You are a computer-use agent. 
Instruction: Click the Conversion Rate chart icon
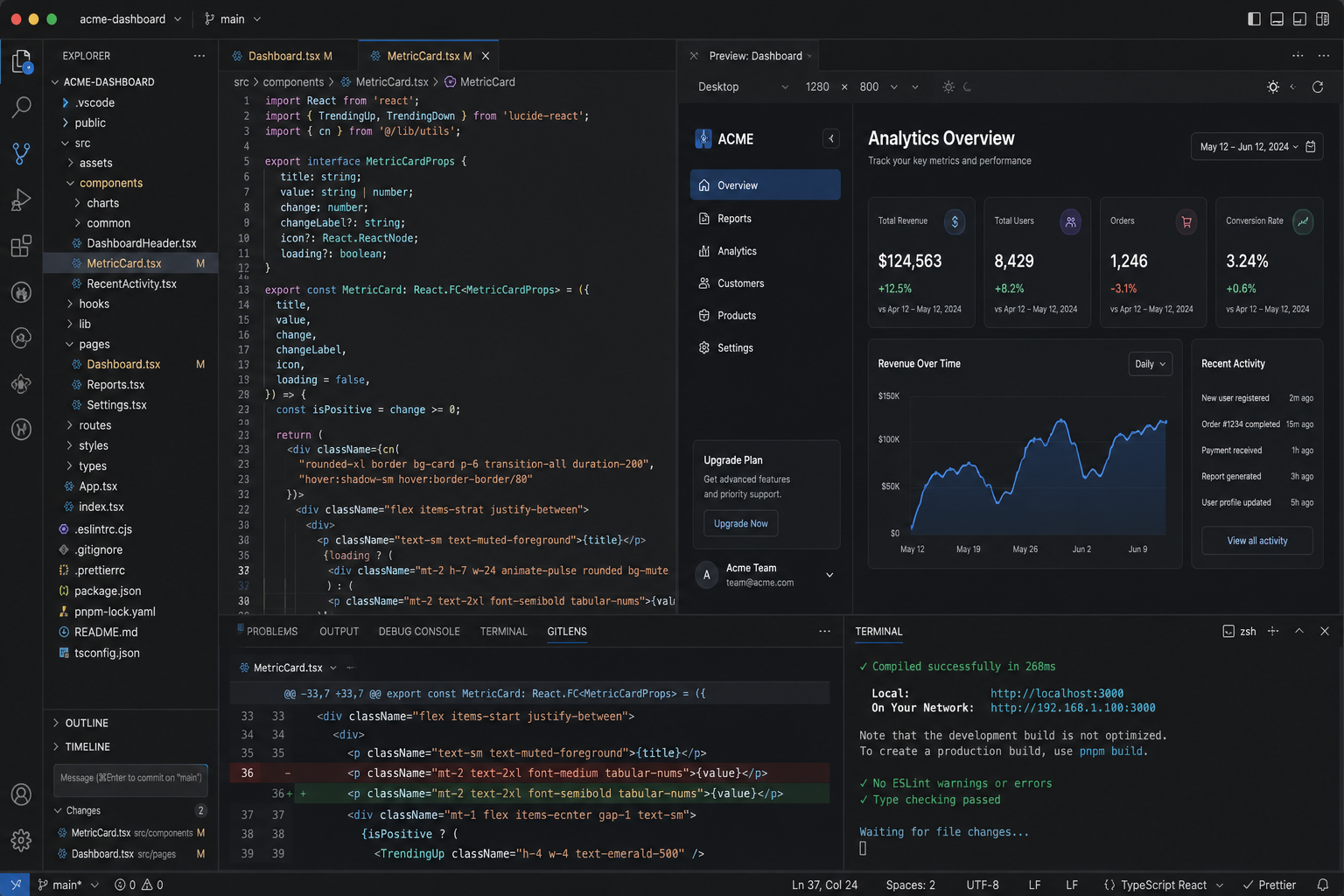click(x=1303, y=221)
